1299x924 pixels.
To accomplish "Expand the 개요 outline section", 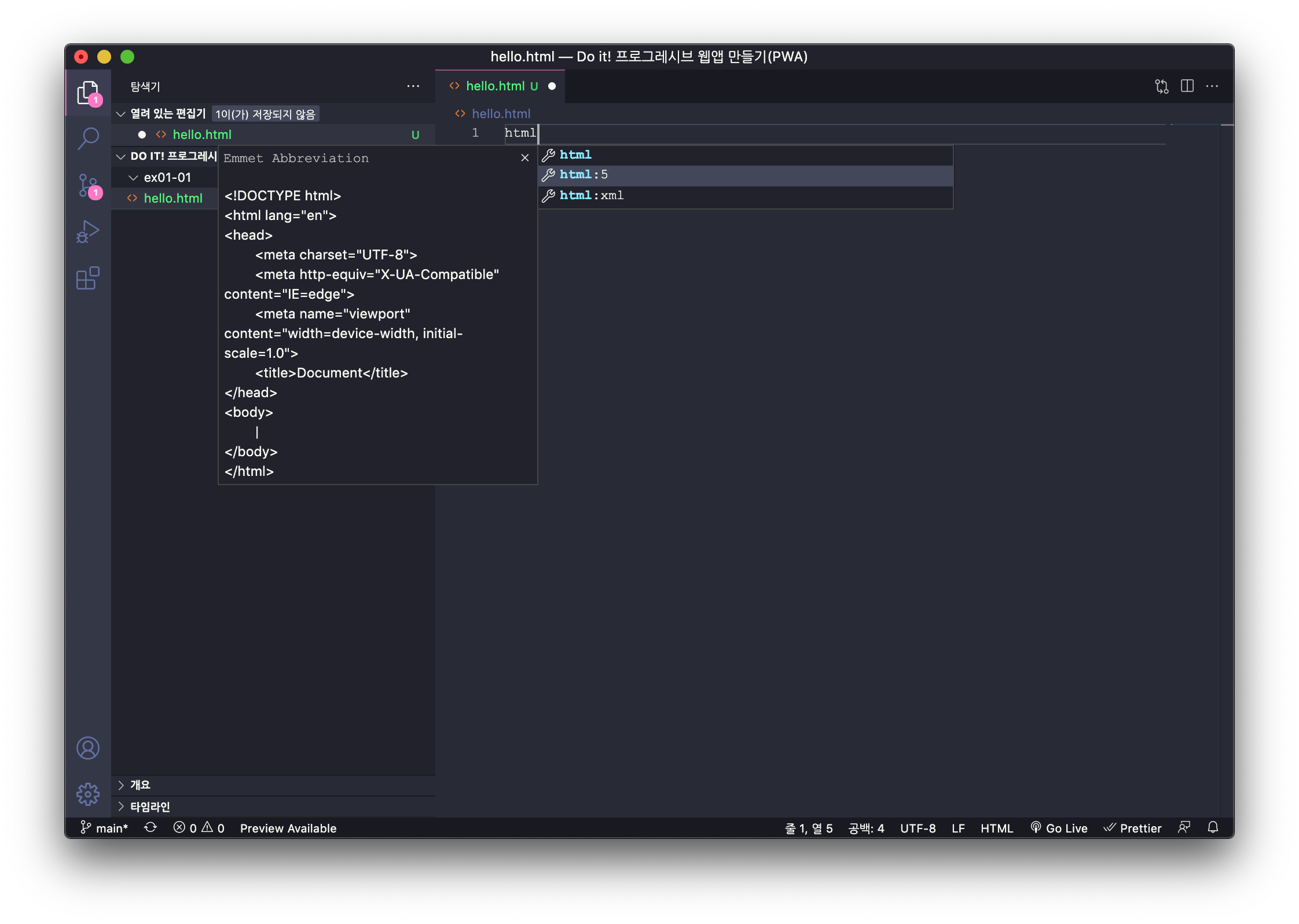I will pyautogui.click(x=140, y=785).
